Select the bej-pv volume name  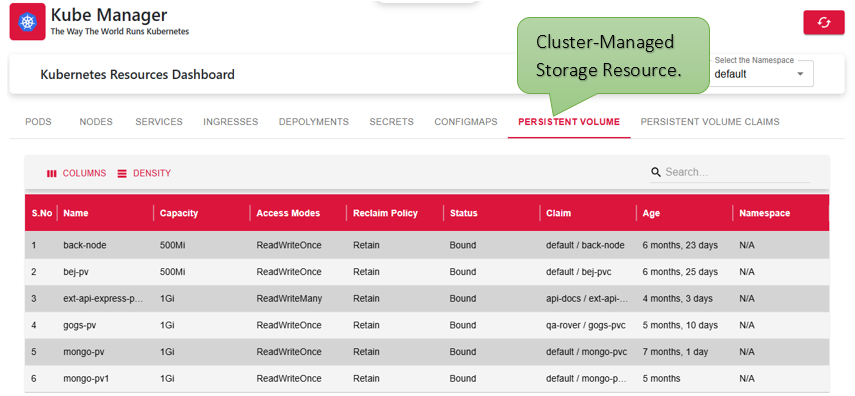click(x=77, y=272)
